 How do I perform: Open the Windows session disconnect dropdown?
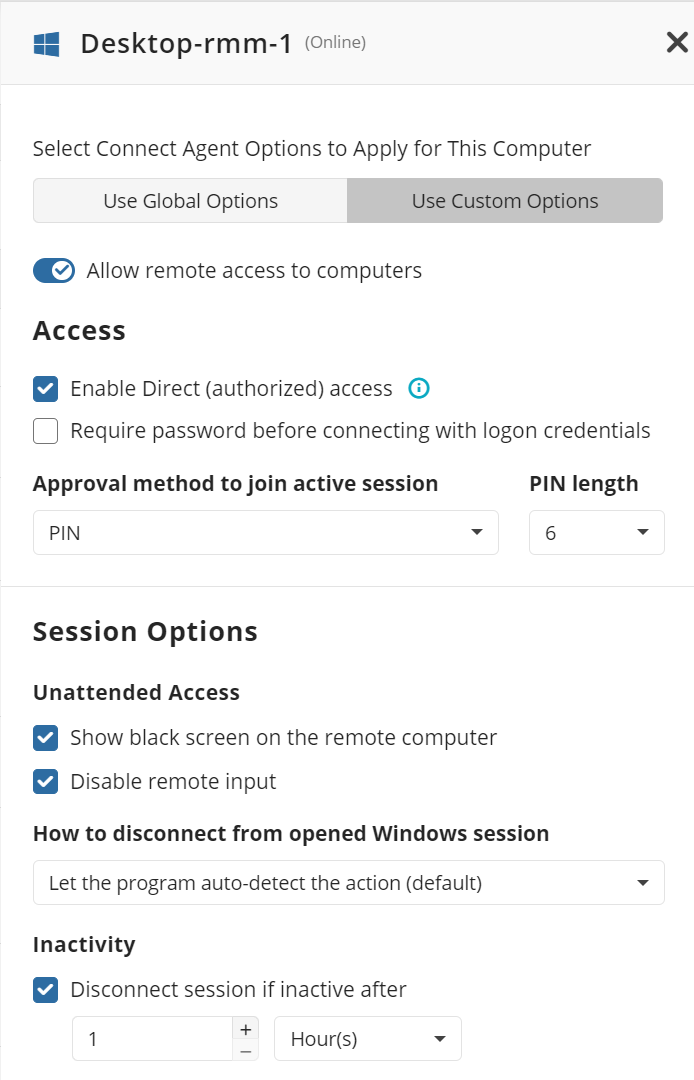pos(348,882)
